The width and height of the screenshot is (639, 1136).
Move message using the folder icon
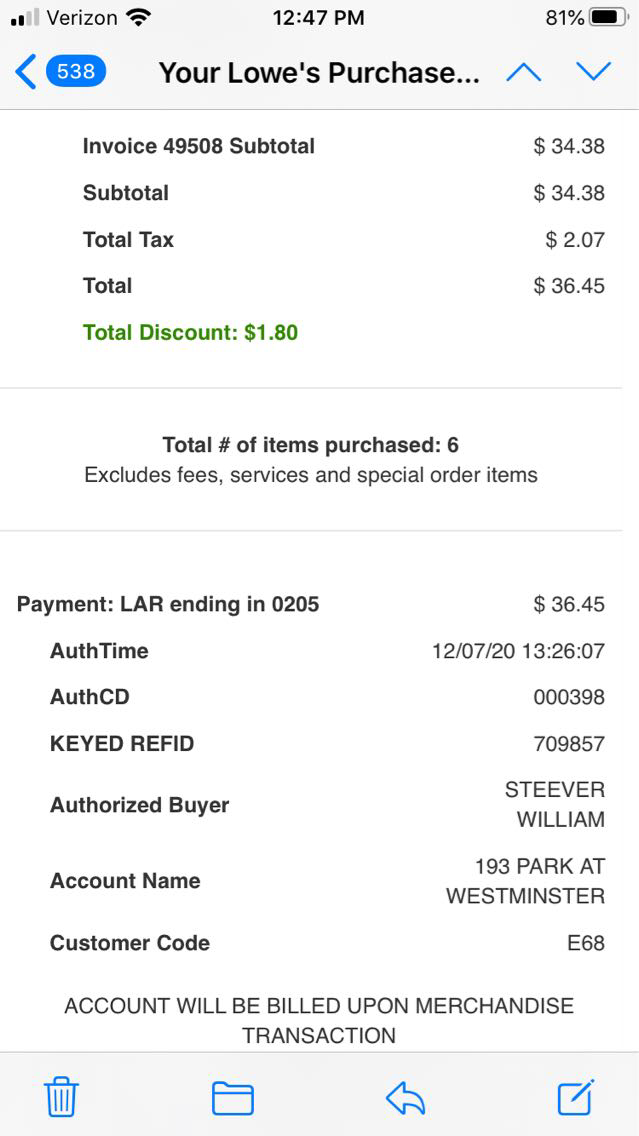[232, 1098]
